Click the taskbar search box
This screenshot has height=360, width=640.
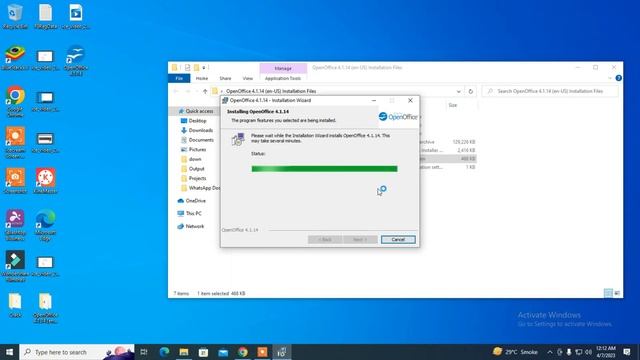pyautogui.click(x=77, y=352)
